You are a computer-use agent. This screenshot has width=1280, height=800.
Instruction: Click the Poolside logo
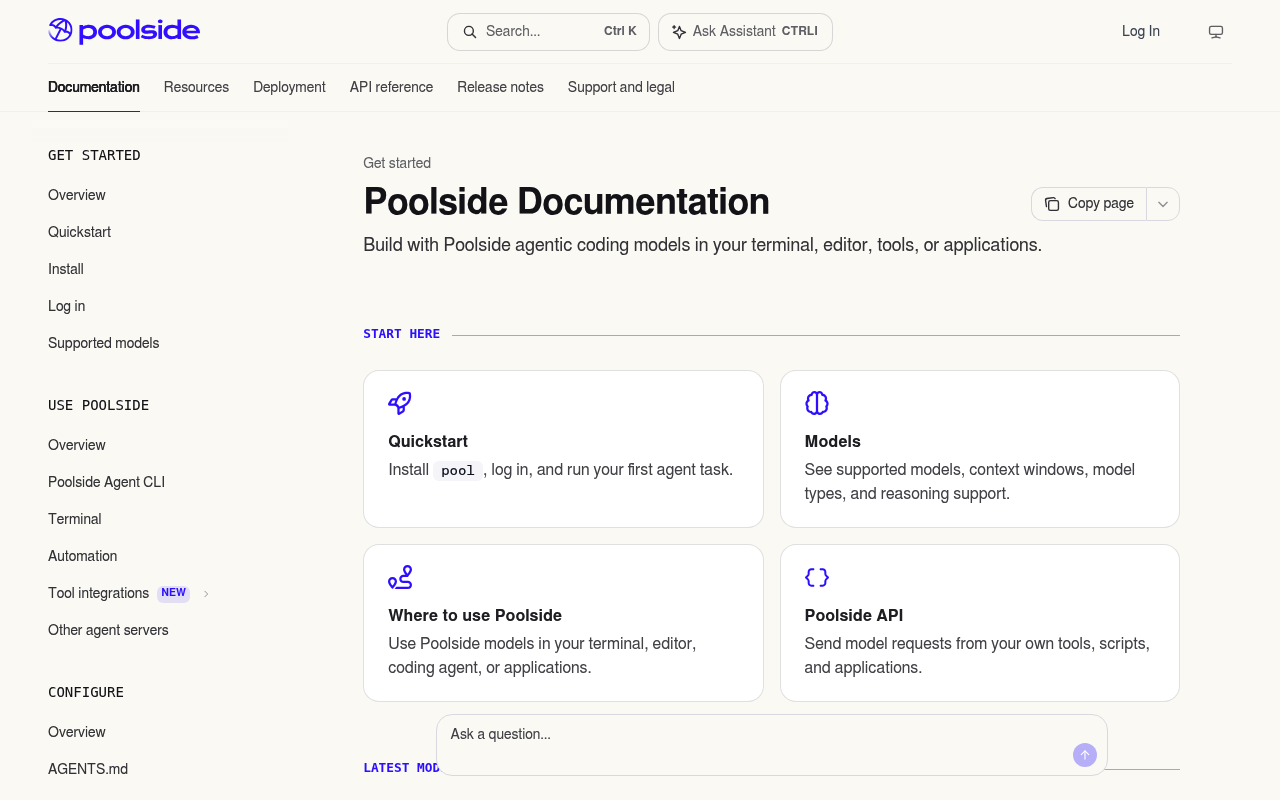pos(124,31)
